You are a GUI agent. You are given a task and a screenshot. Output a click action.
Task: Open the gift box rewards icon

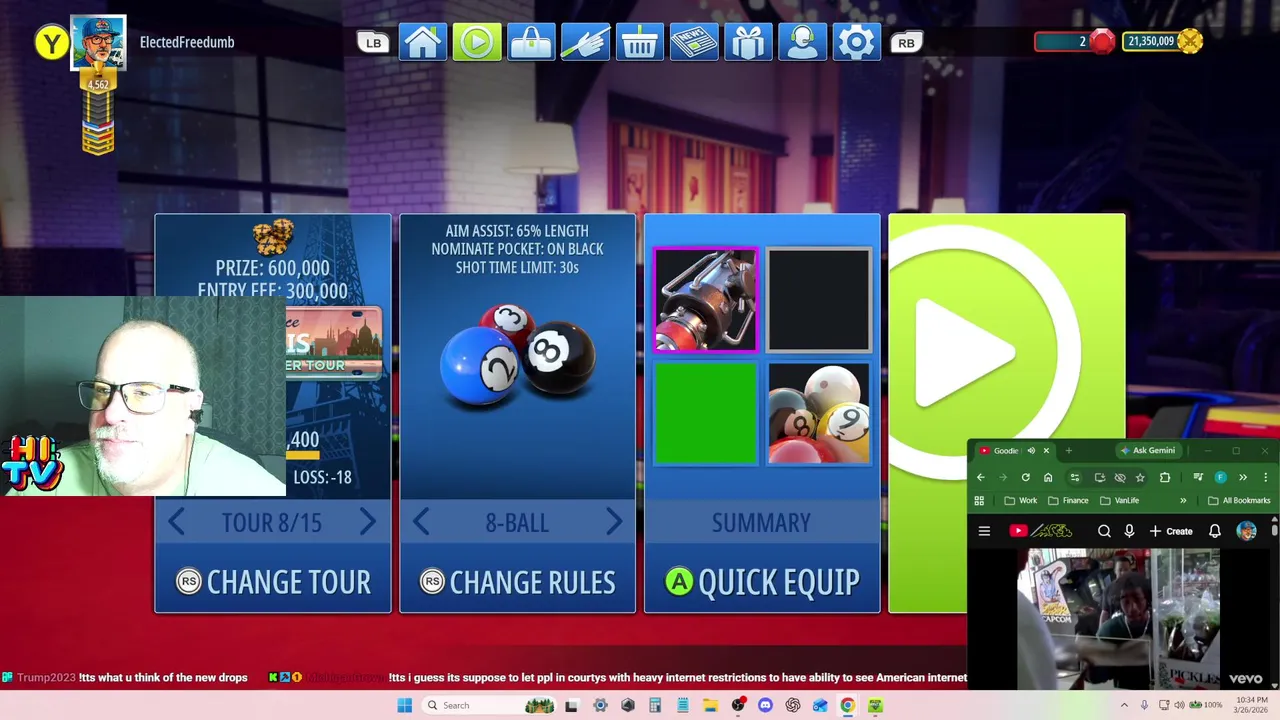click(x=748, y=42)
